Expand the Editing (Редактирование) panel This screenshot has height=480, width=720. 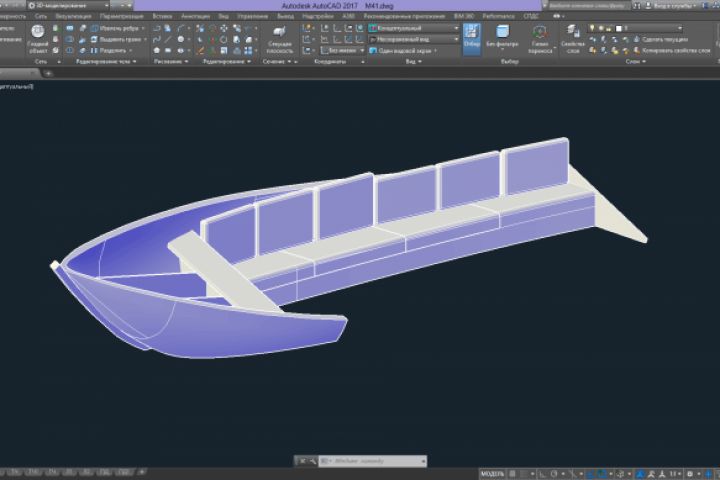coord(227,61)
